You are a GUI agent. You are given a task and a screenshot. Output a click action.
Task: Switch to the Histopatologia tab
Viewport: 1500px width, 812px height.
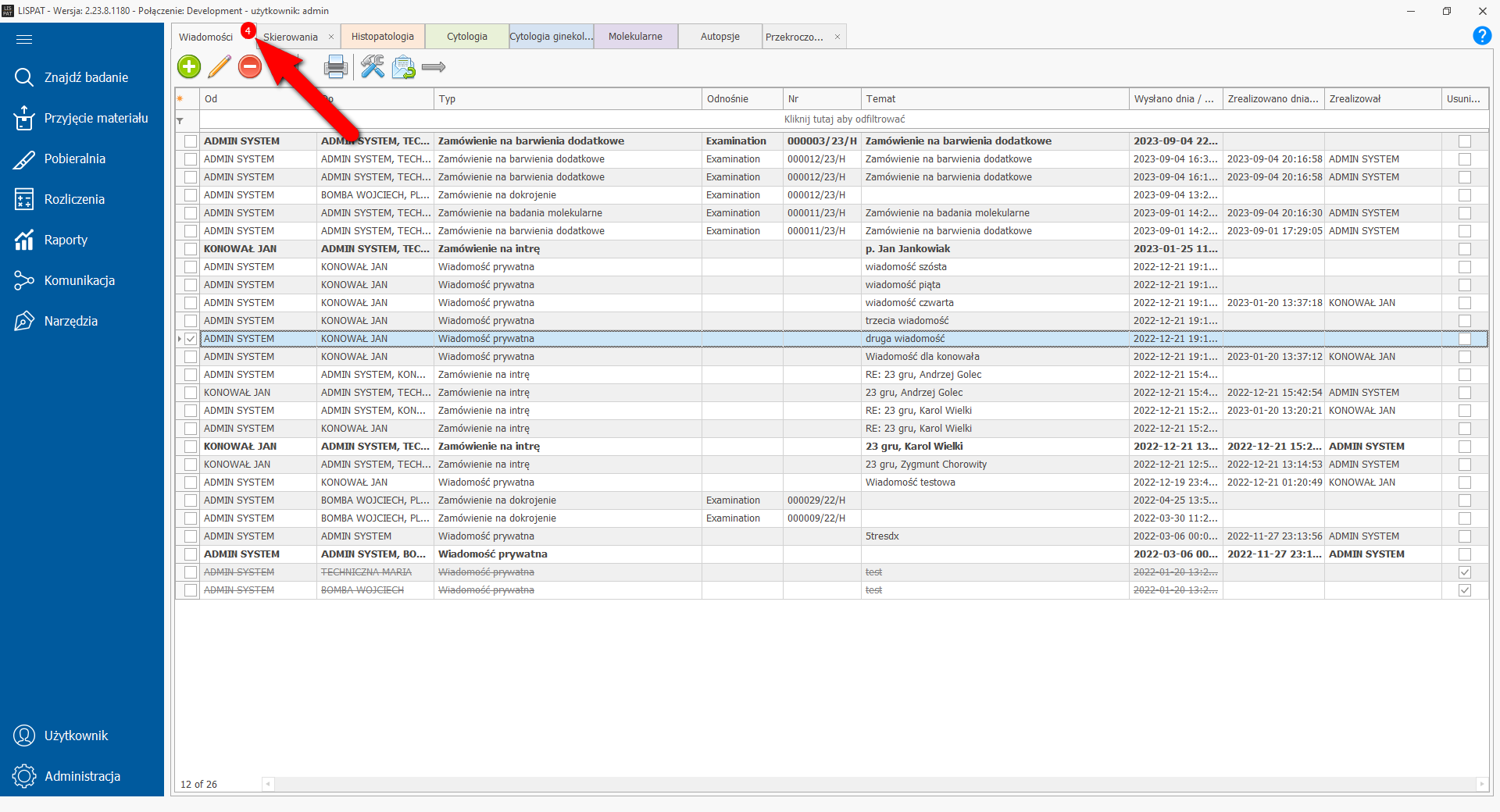[383, 37]
